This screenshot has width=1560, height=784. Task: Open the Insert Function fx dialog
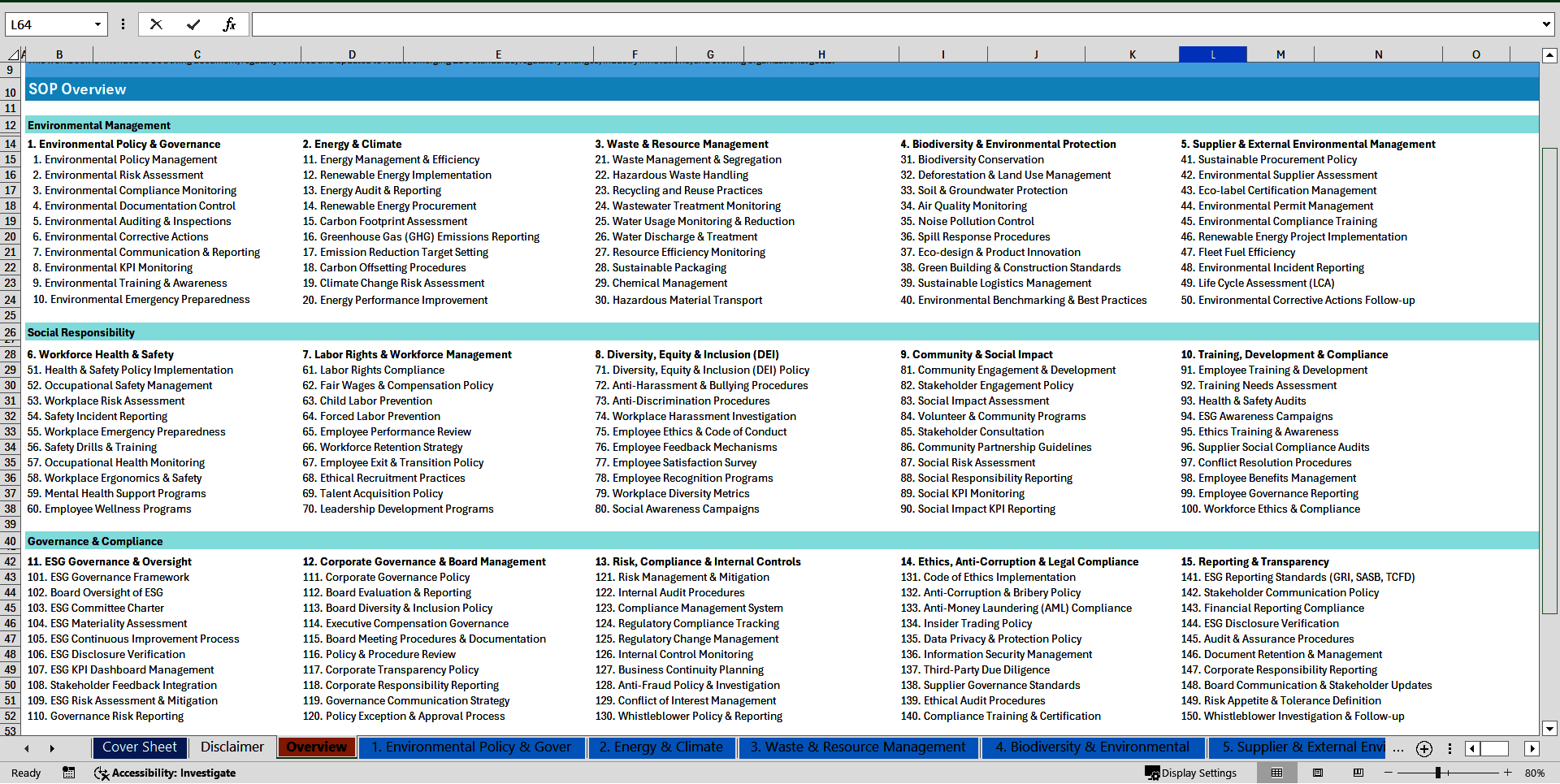point(229,24)
